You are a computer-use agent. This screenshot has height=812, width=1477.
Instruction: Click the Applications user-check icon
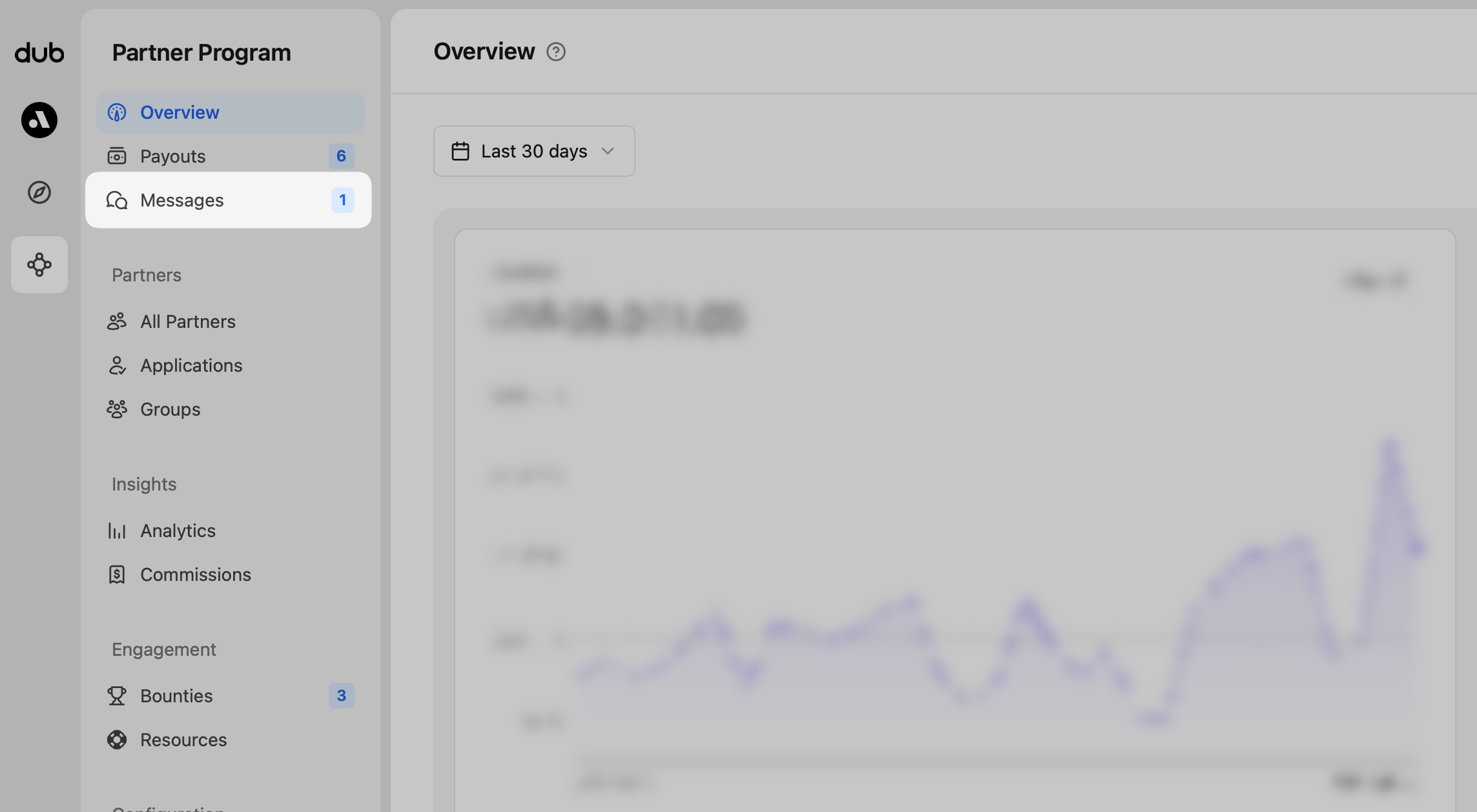117,365
